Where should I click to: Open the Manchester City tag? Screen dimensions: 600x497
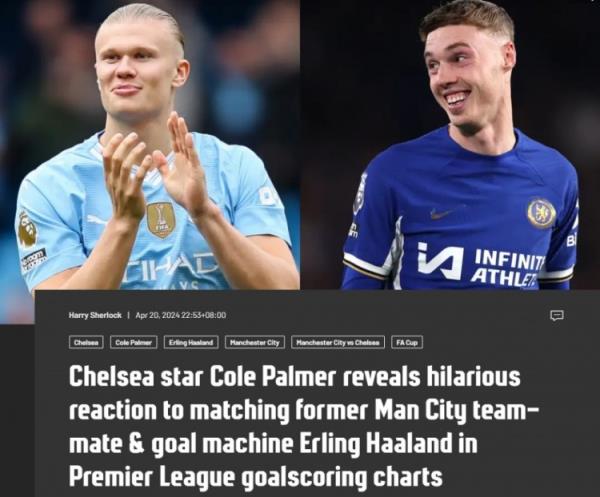pos(255,342)
